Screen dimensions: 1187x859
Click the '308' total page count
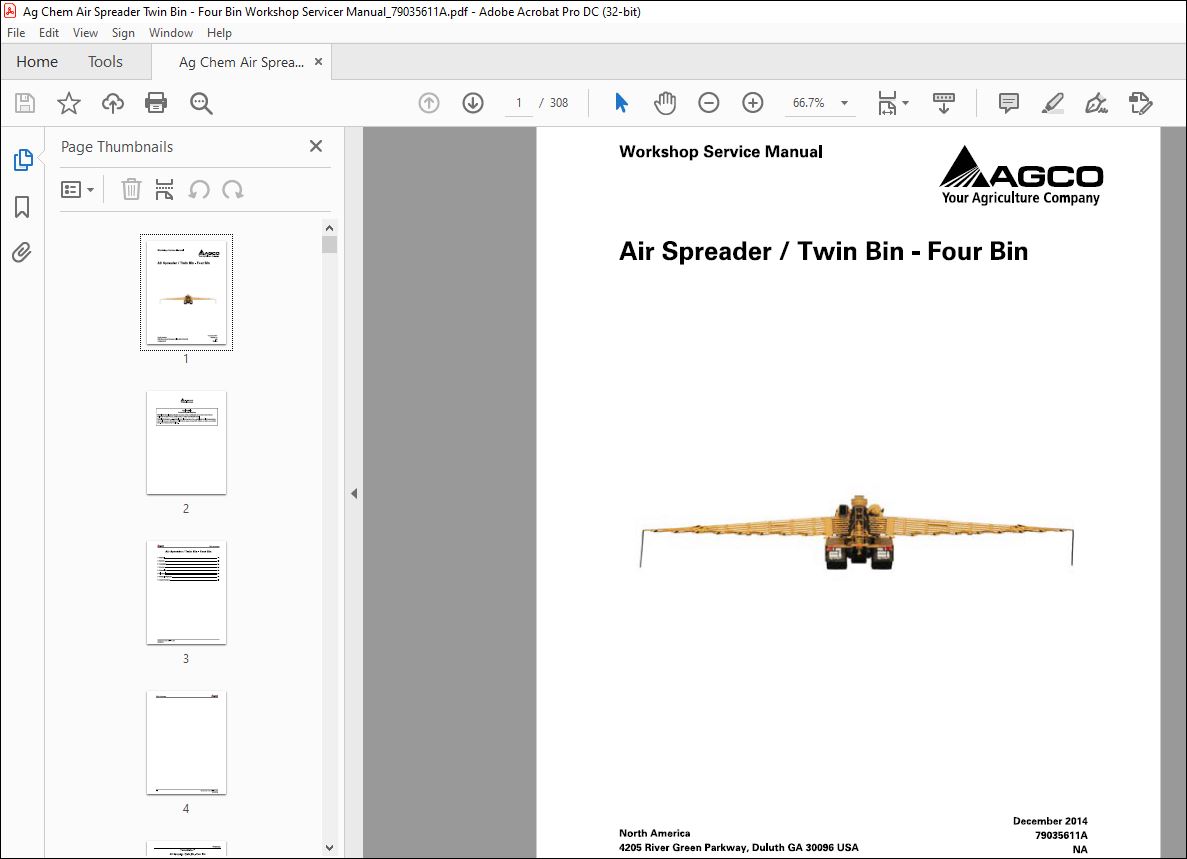click(x=559, y=103)
